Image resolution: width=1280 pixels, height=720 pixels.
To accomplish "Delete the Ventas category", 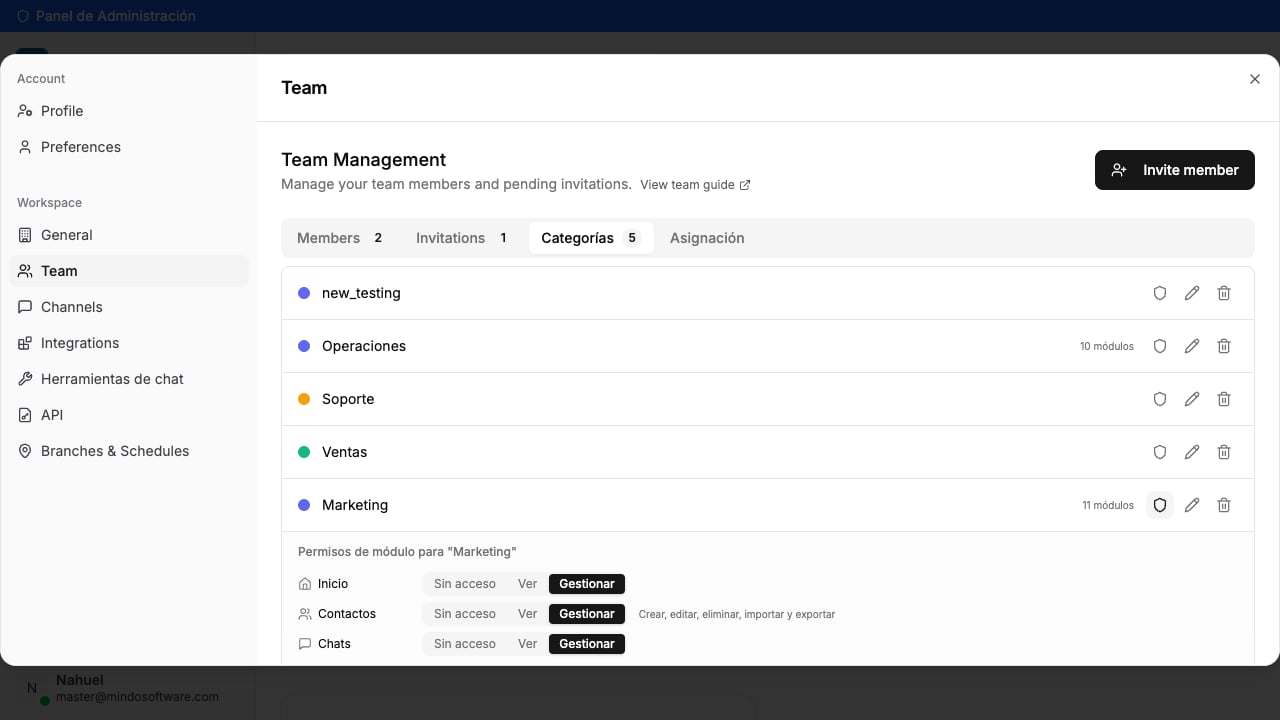I will pyautogui.click(x=1224, y=452).
